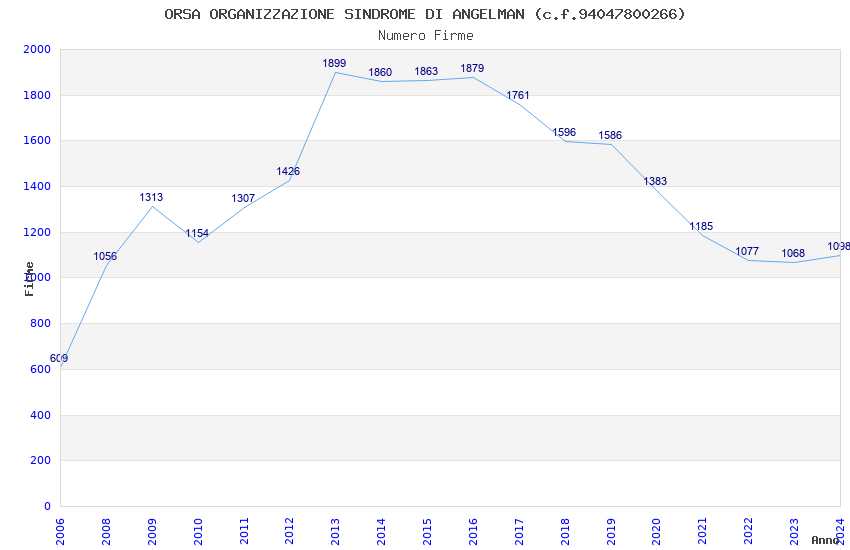Select the data label 1860
The height and width of the screenshot is (550, 850).
pos(380,72)
